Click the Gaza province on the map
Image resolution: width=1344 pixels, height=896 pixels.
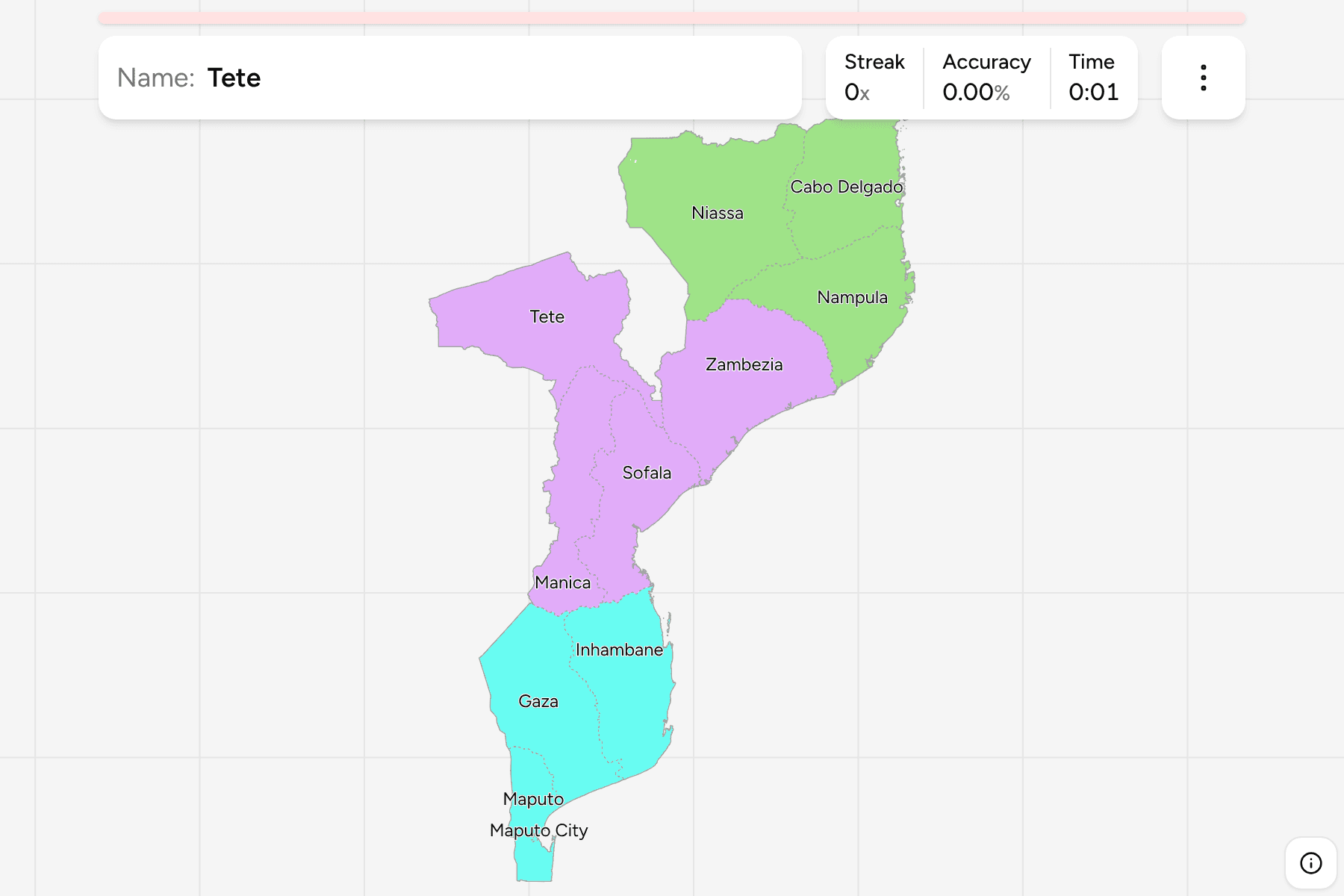point(538,701)
